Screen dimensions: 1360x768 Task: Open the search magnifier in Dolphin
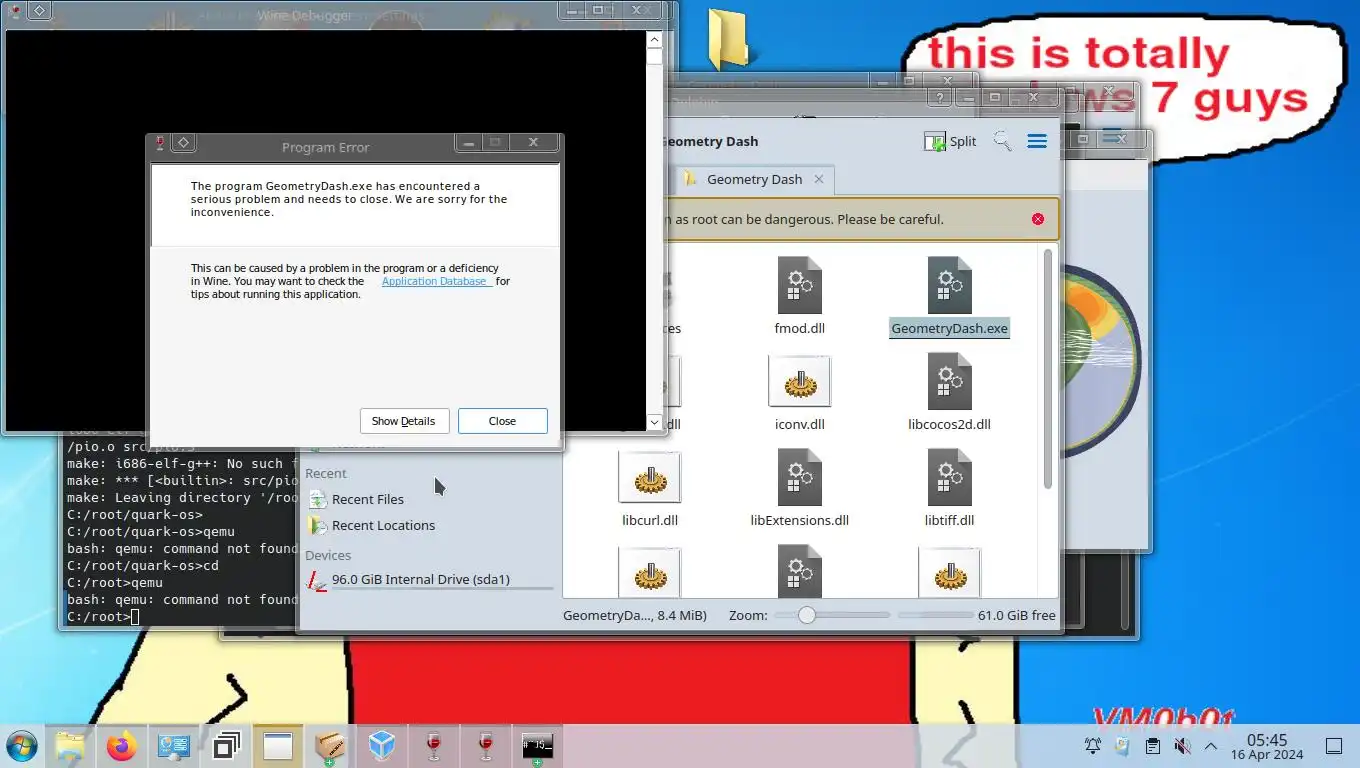1002,141
